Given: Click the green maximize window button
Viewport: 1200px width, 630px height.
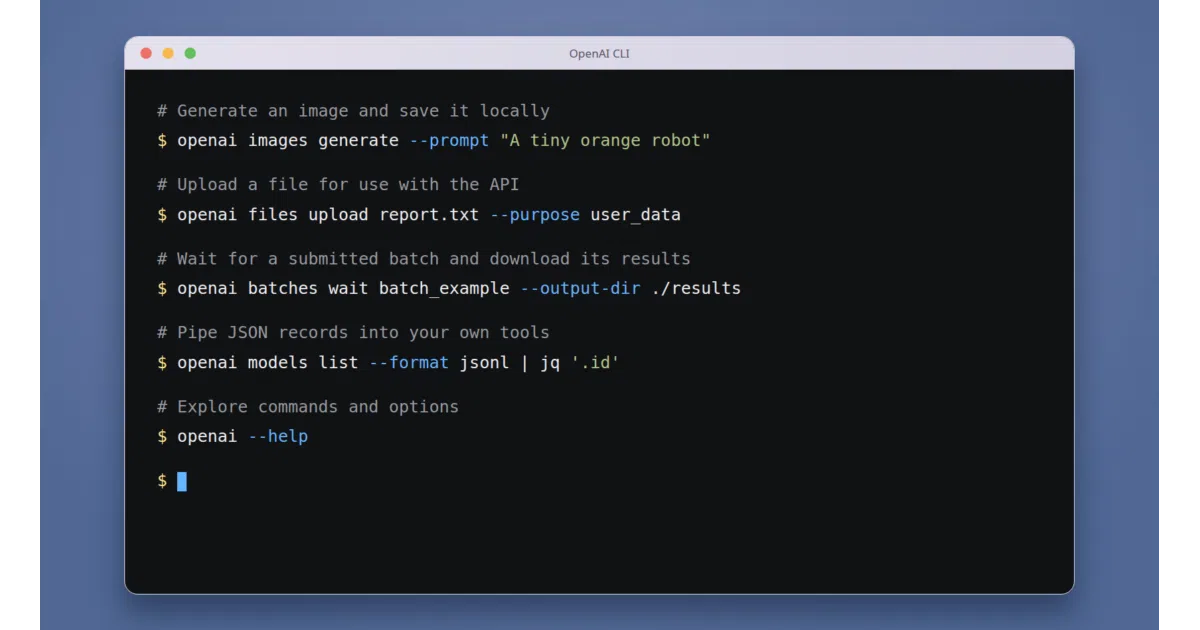Looking at the screenshot, I should (190, 53).
